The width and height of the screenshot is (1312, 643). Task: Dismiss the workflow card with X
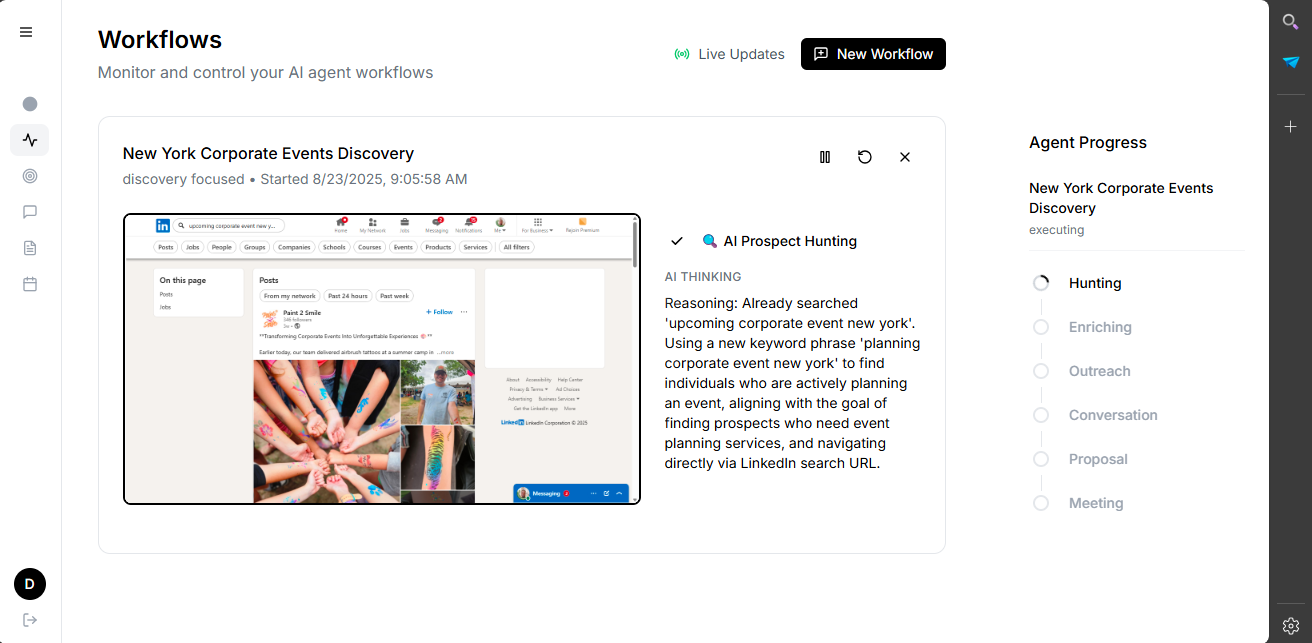click(905, 157)
